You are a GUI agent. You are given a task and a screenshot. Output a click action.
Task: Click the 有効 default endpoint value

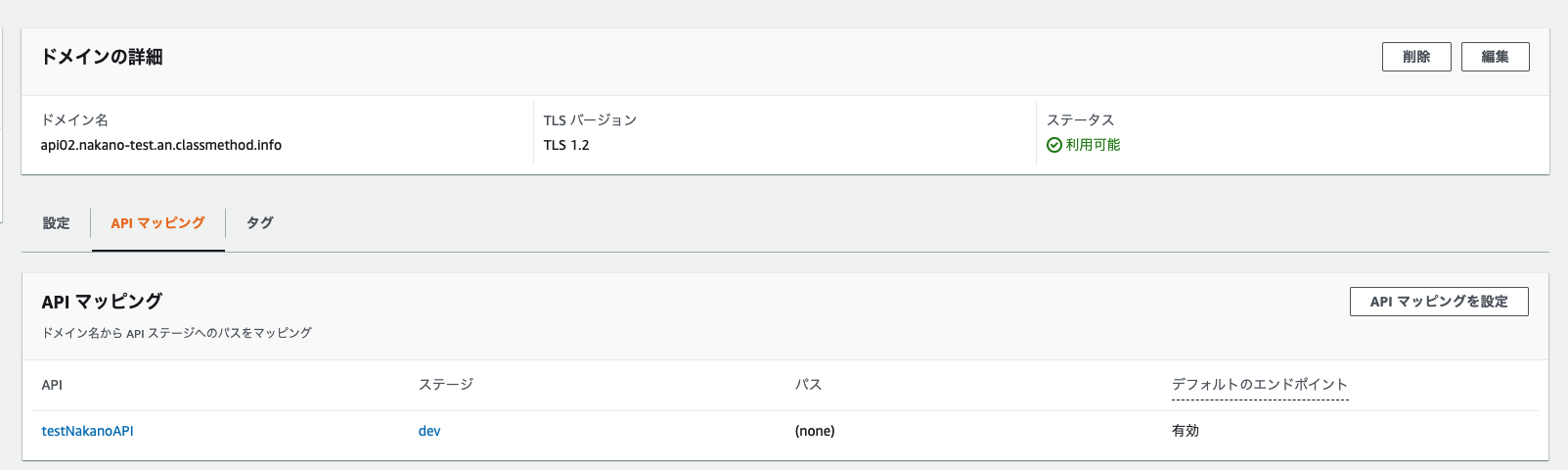click(x=1186, y=431)
